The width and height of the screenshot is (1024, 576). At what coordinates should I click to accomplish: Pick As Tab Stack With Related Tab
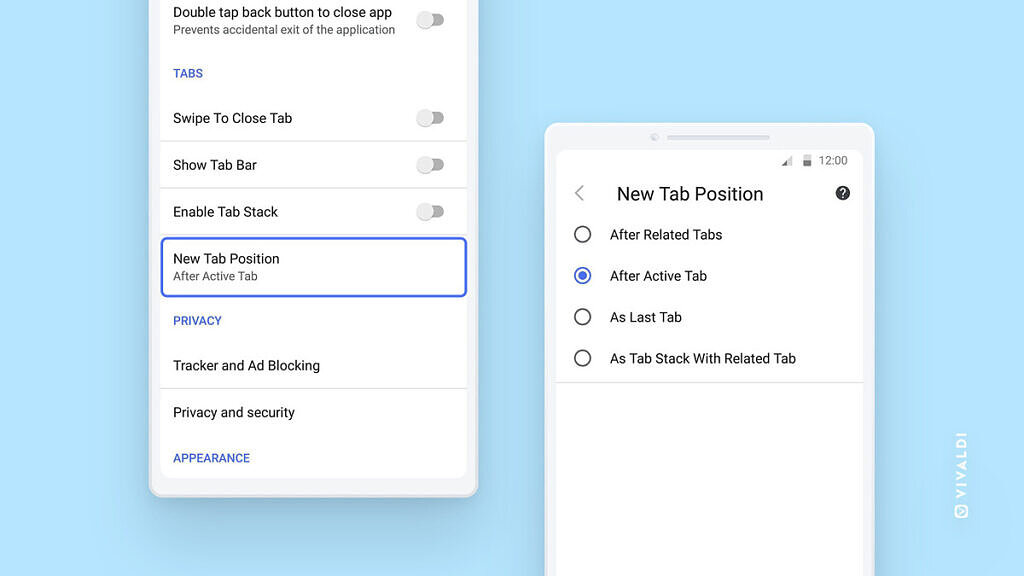[583, 358]
